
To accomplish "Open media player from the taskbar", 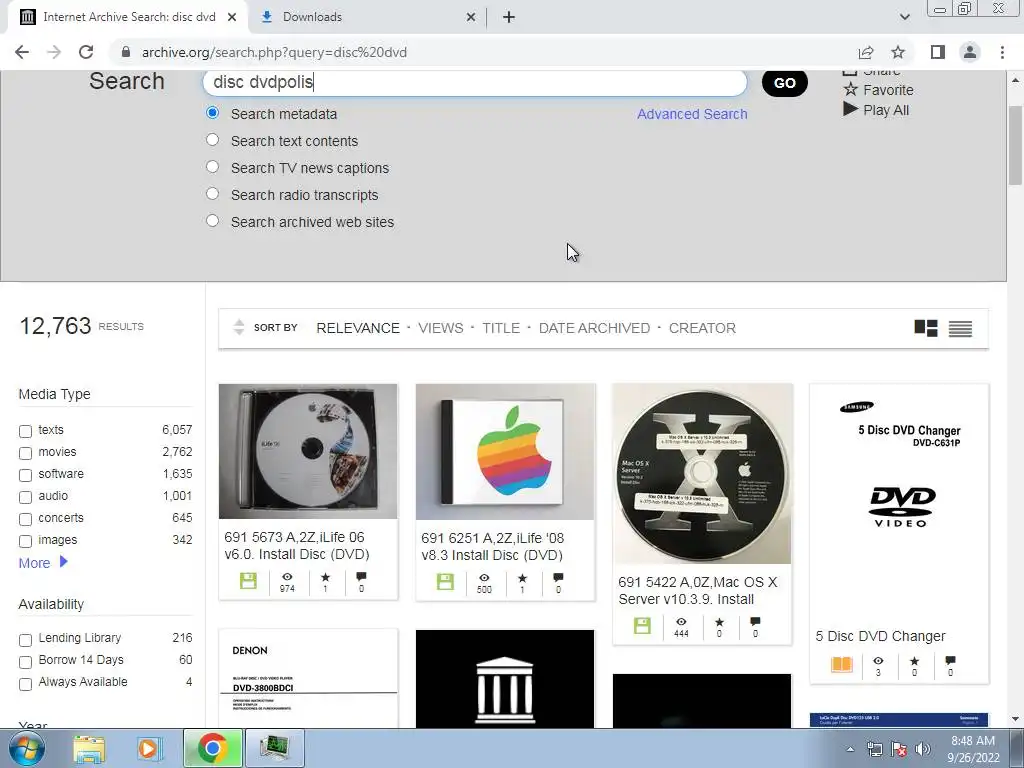I will click(x=148, y=748).
